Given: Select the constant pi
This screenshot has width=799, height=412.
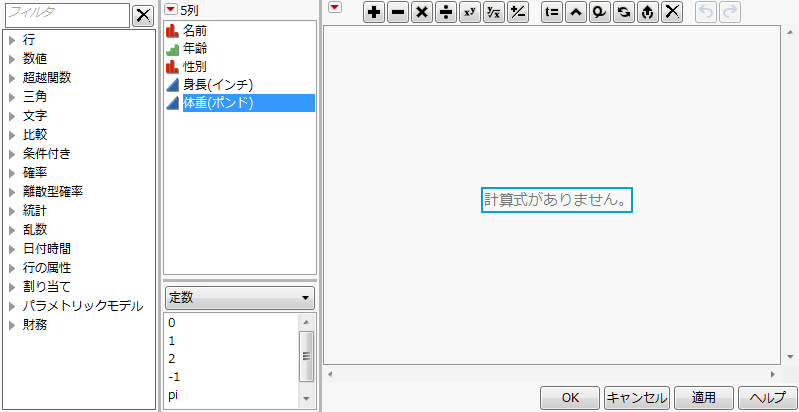Looking at the screenshot, I should (x=173, y=395).
